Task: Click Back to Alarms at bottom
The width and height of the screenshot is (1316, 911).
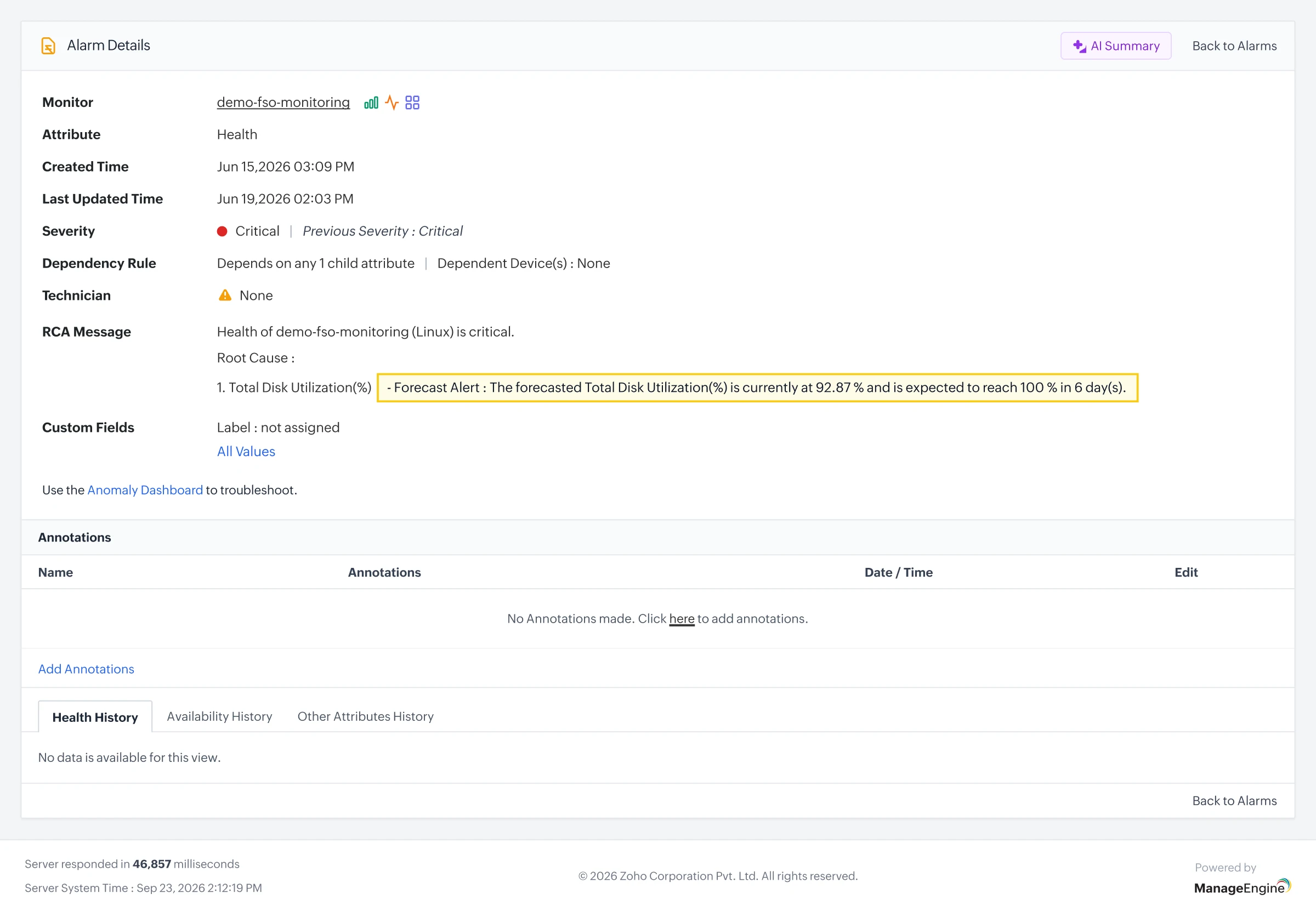Action: (1234, 801)
